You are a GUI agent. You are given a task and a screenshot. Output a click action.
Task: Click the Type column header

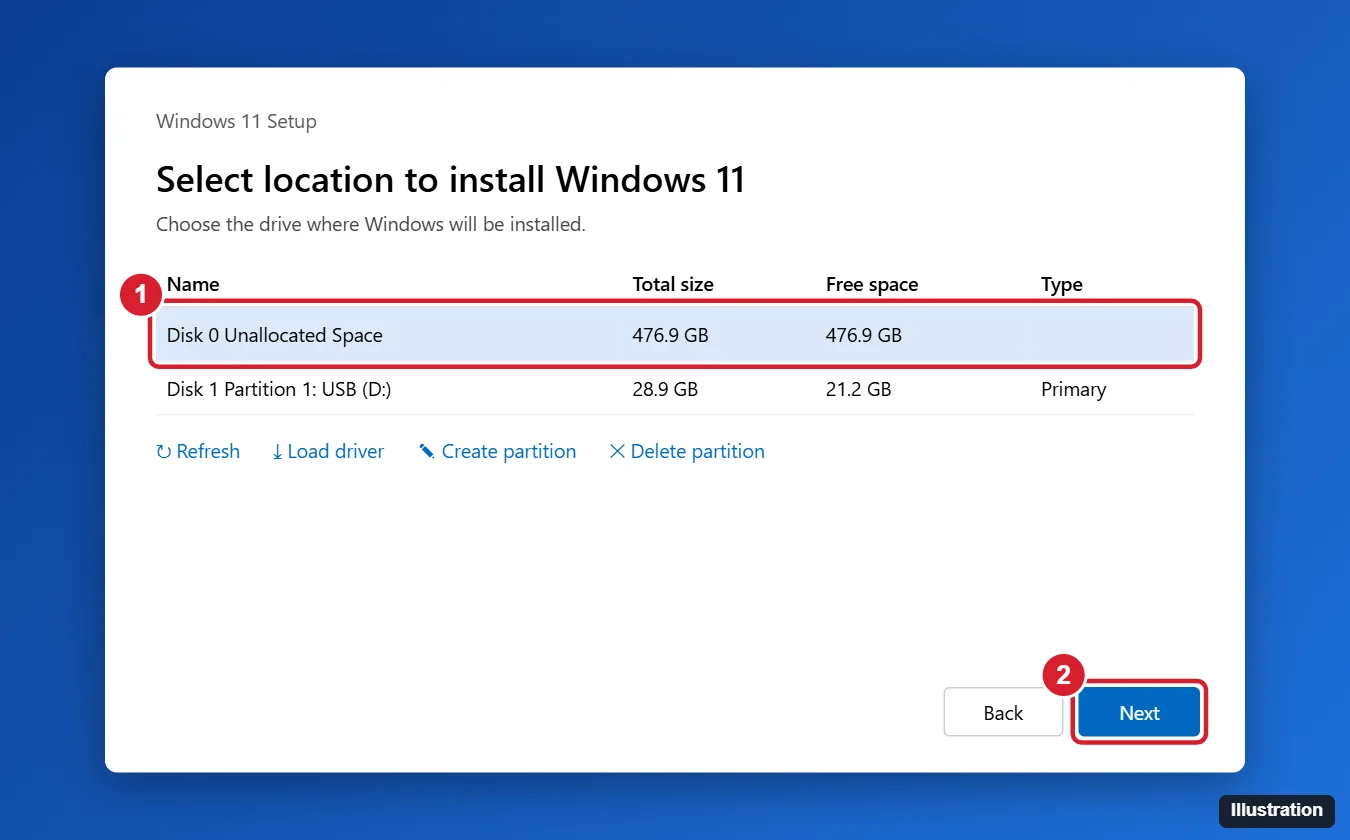tap(1062, 285)
